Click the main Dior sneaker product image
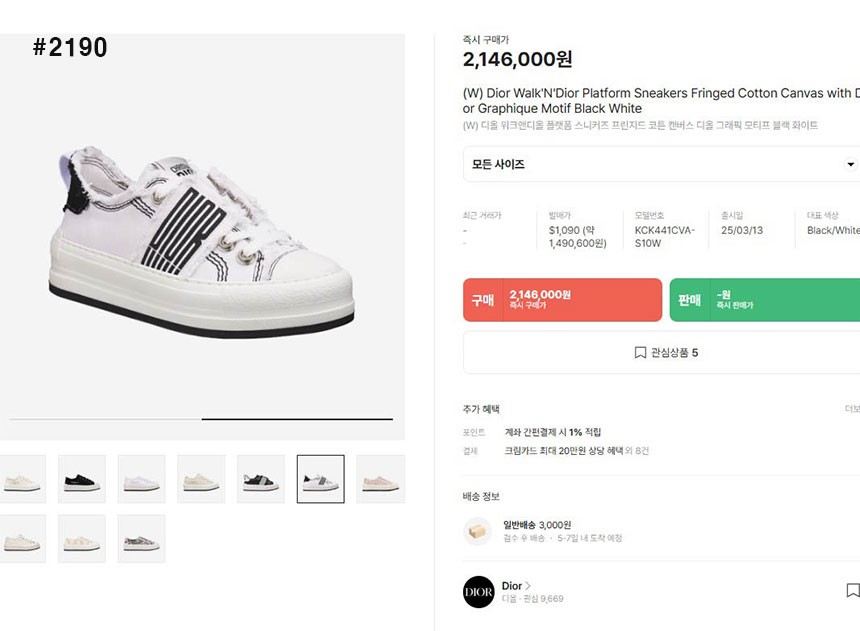 coord(202,240)
